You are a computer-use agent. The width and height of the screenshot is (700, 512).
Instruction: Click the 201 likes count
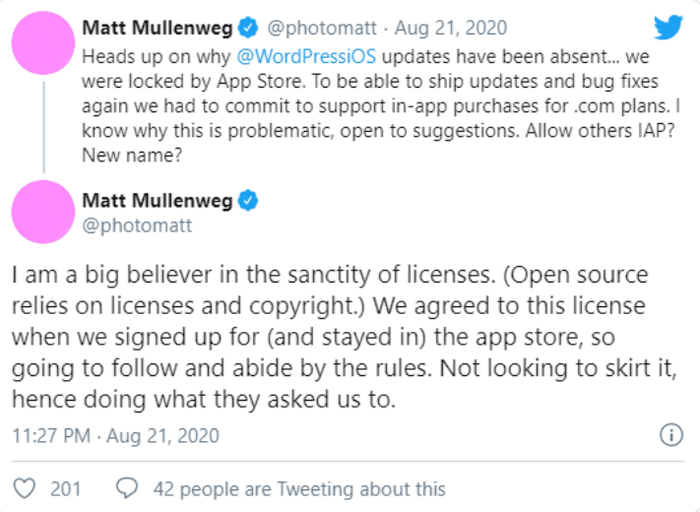[65, 489]
